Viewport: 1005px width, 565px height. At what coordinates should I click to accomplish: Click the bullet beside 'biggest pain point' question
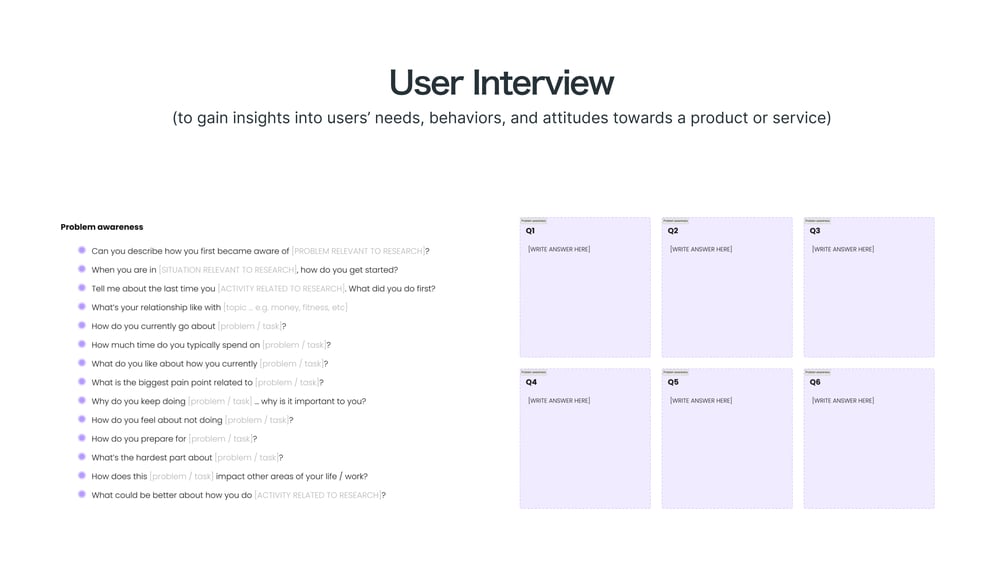pos(82,382)
